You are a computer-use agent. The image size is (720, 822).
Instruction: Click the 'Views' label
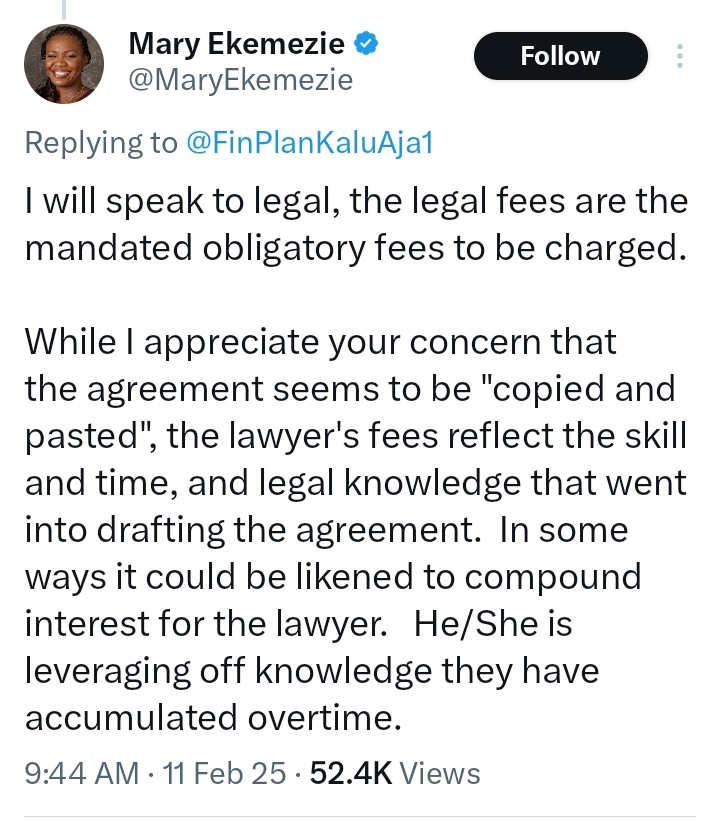(438, 773)
